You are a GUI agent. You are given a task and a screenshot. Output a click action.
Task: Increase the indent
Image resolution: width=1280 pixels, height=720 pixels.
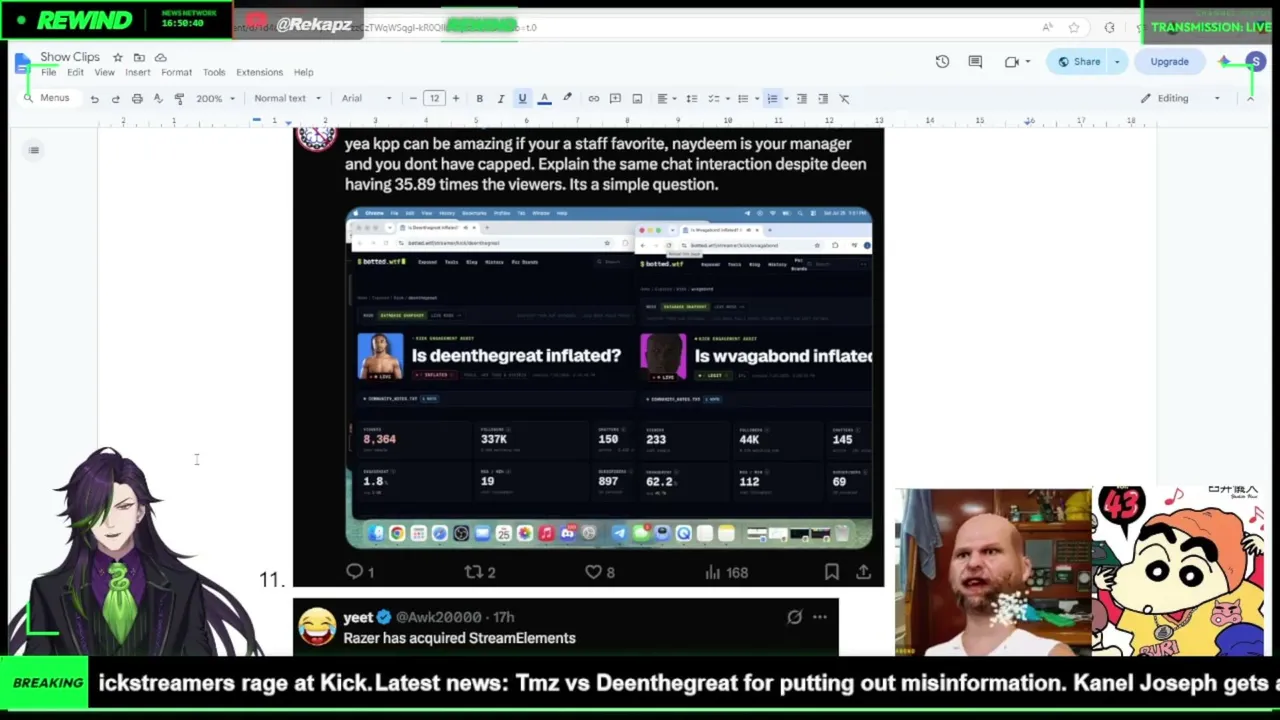(x=823, y=98)
